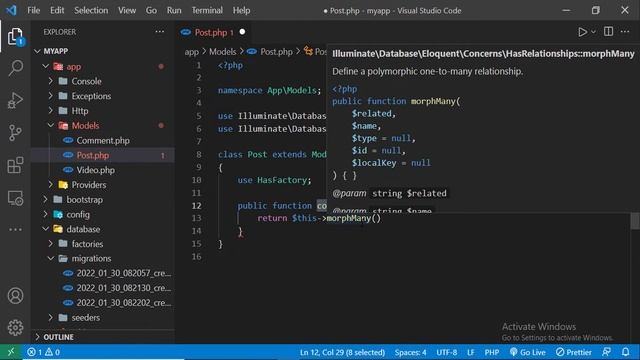640x360 pixels.
Task: Open the Extensions view
Action: pos(16,165)
